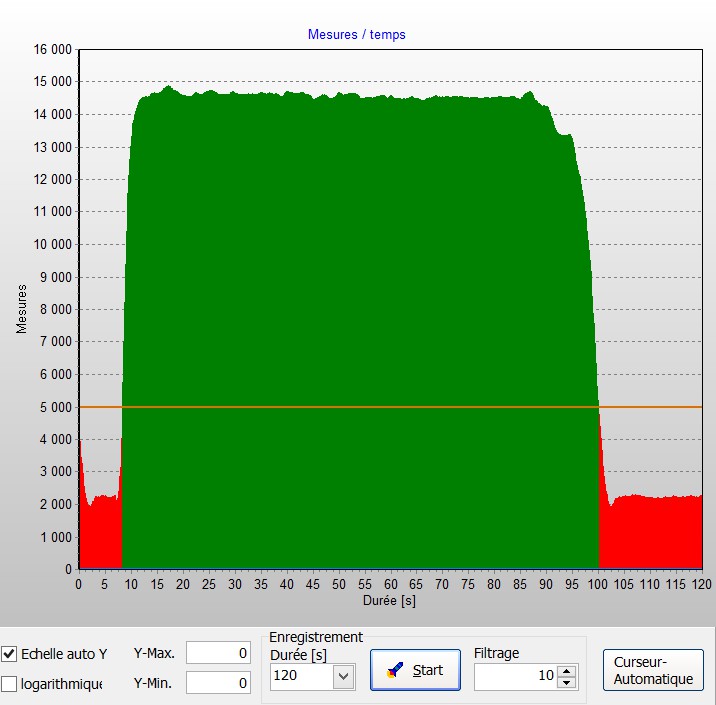Click the Curseur-Automatique button
This screenshot has height=705, width=716.
click(x=653, y=670)
